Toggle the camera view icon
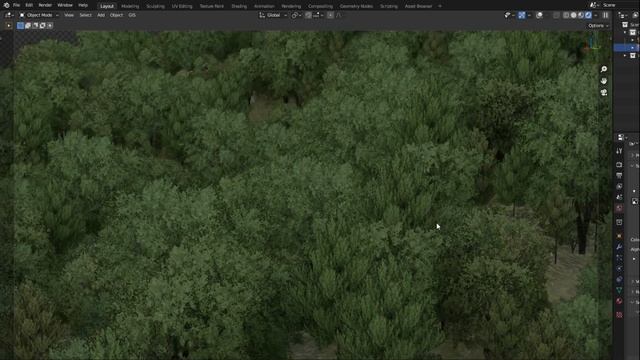Screen dimensions: 640x360 (x=604, y=93)
